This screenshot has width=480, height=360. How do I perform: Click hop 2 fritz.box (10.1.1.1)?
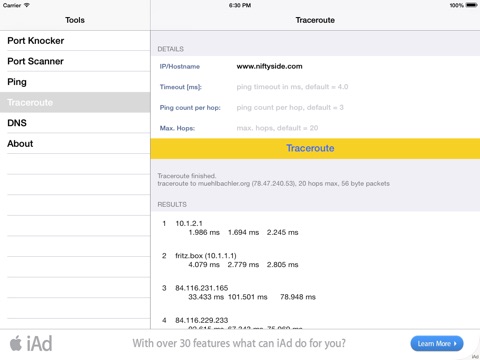[206, 256]
